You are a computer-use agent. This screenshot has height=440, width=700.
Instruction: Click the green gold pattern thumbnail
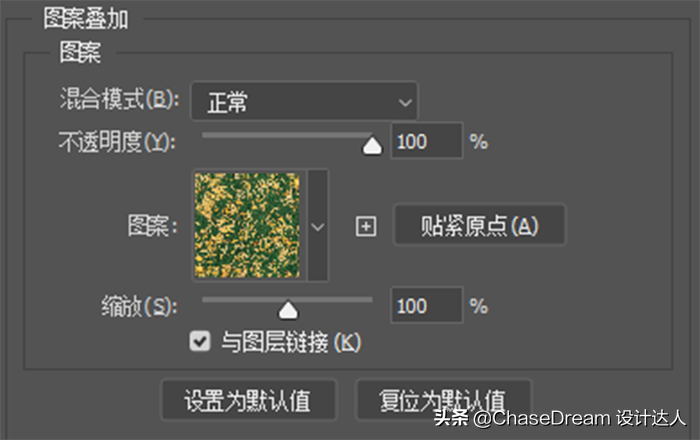point(247,225)
